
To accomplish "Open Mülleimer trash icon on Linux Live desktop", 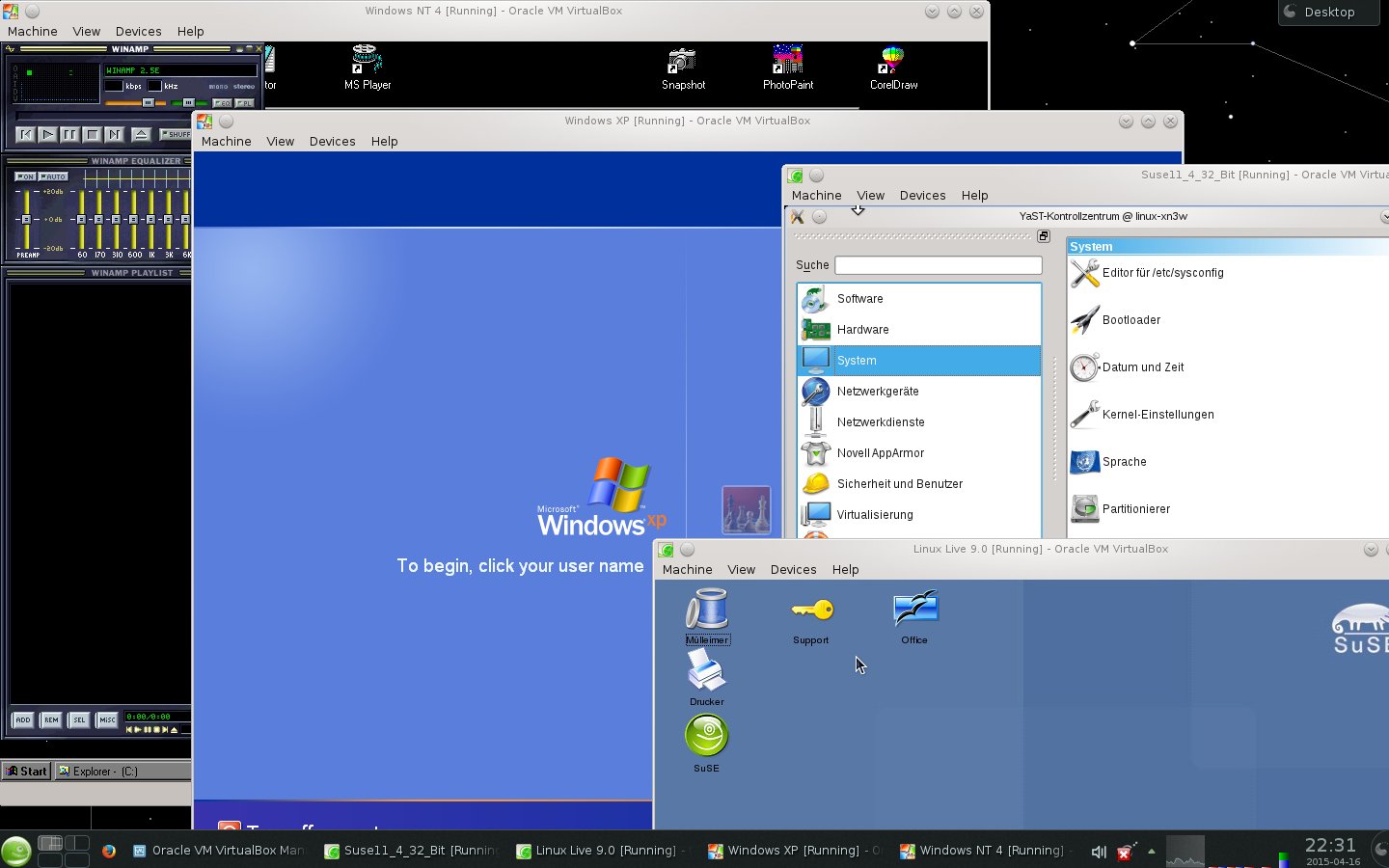I will click(x=707, y=616).
